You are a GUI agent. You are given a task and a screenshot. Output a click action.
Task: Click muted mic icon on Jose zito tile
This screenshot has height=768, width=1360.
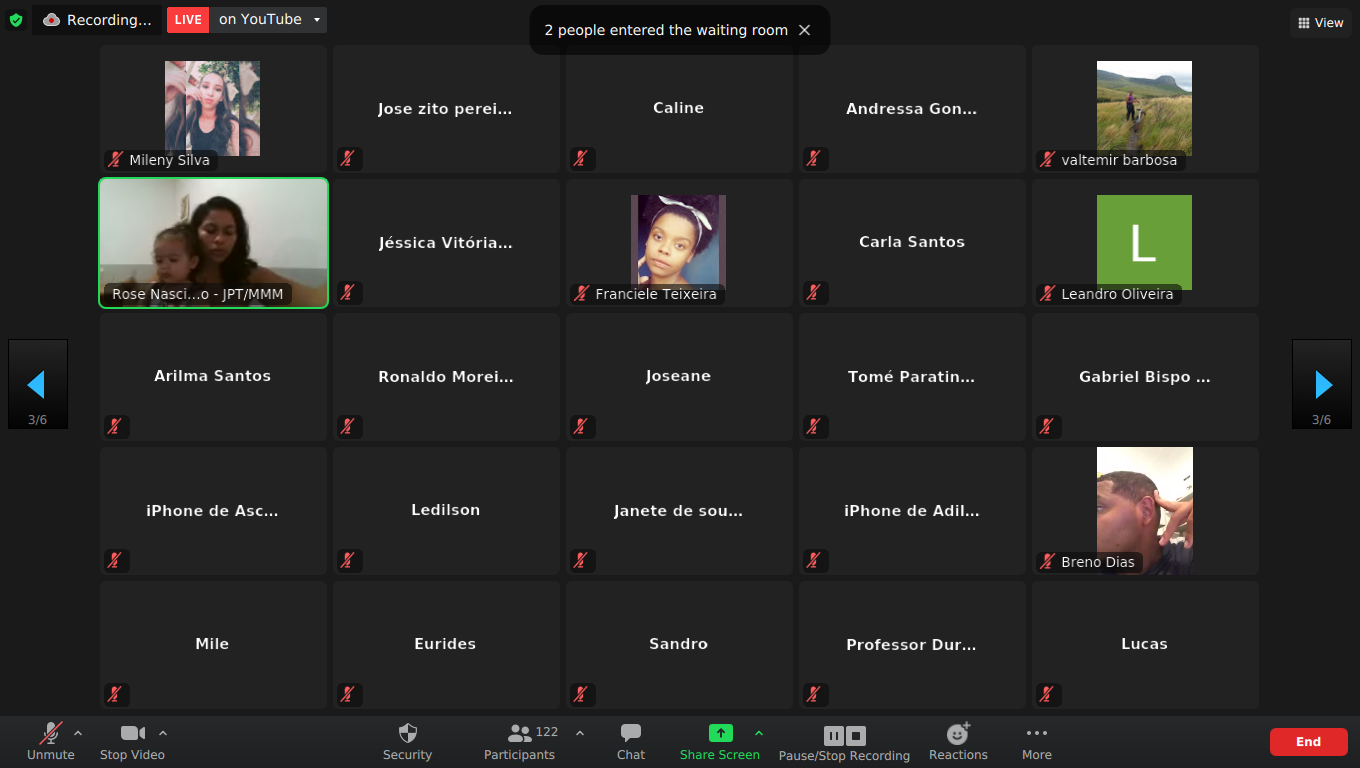click(x=348, y=159)
